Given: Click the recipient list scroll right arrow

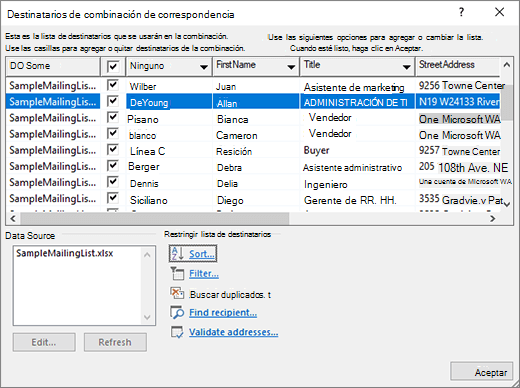Looking at the screenshot, I should pos(492,219).
